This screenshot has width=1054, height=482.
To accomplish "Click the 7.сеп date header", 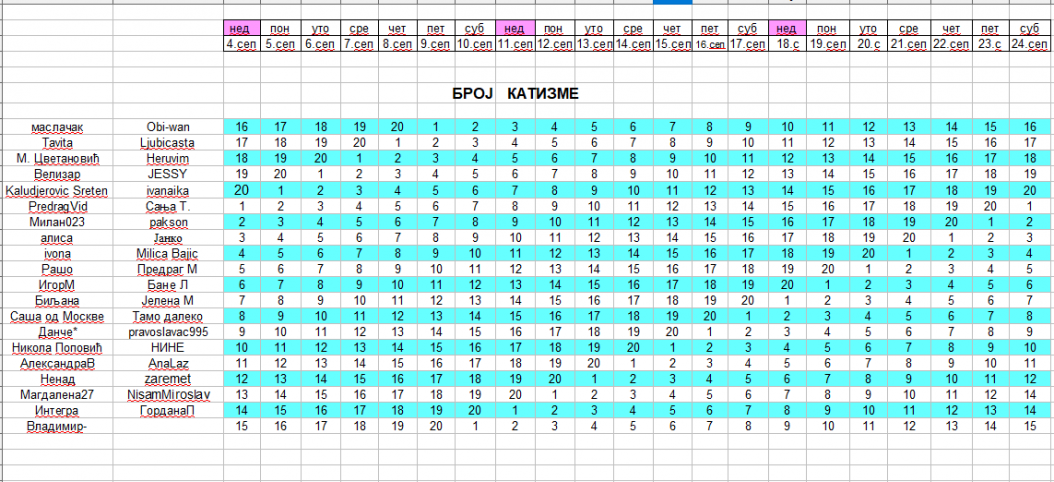I will [x=360, y=44].
